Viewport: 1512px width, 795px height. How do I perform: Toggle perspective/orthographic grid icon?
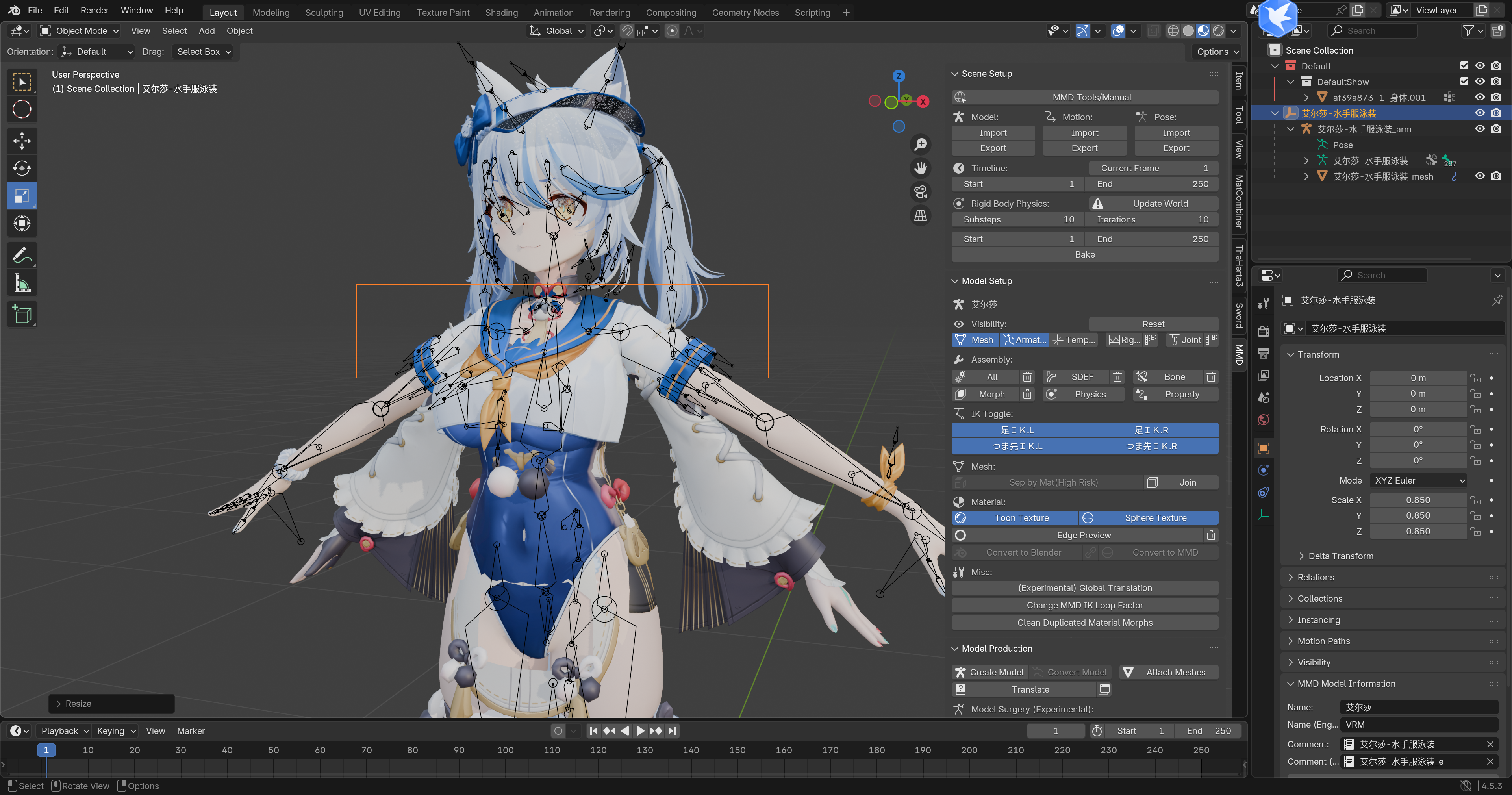920,216
